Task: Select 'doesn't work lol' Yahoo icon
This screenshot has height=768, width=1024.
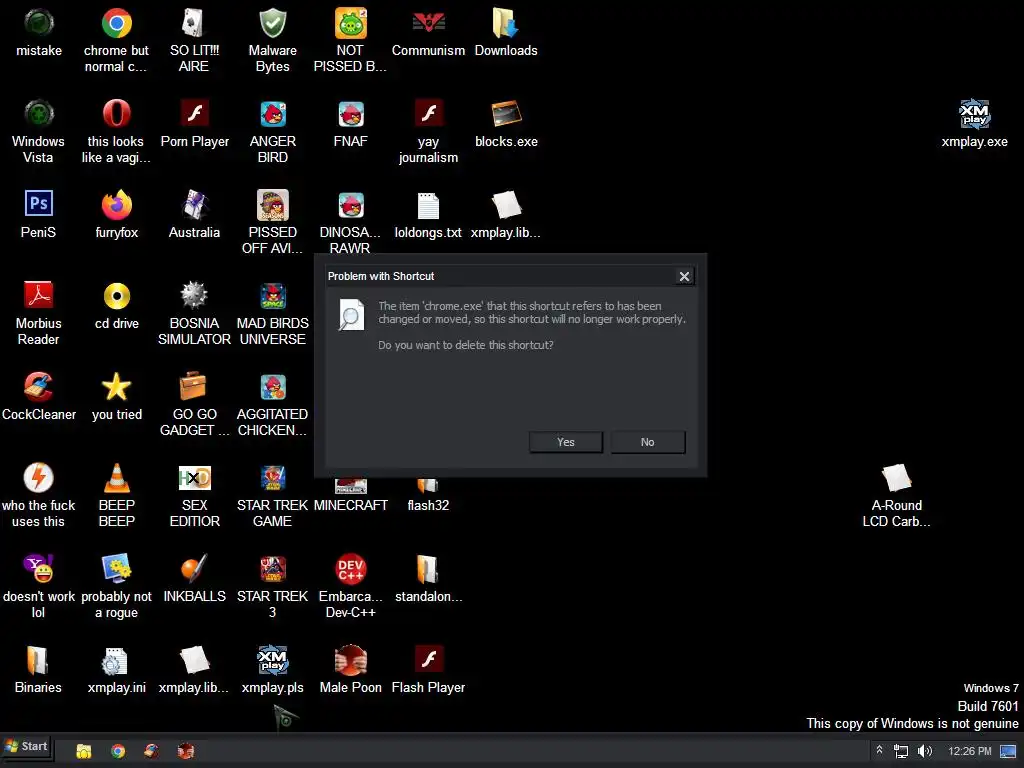Action: pyautogui.click(x=39, y=586)
